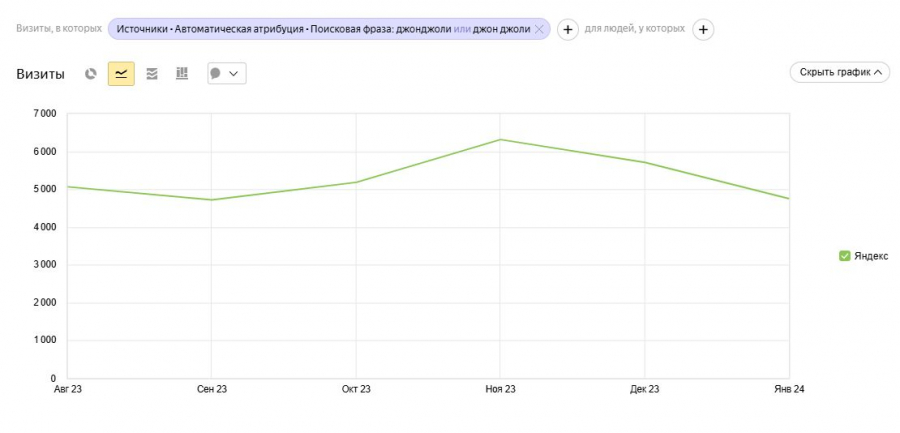Click the Сен 23 x-axis label
The image size is (900, 433).
(x=212, y=389)
